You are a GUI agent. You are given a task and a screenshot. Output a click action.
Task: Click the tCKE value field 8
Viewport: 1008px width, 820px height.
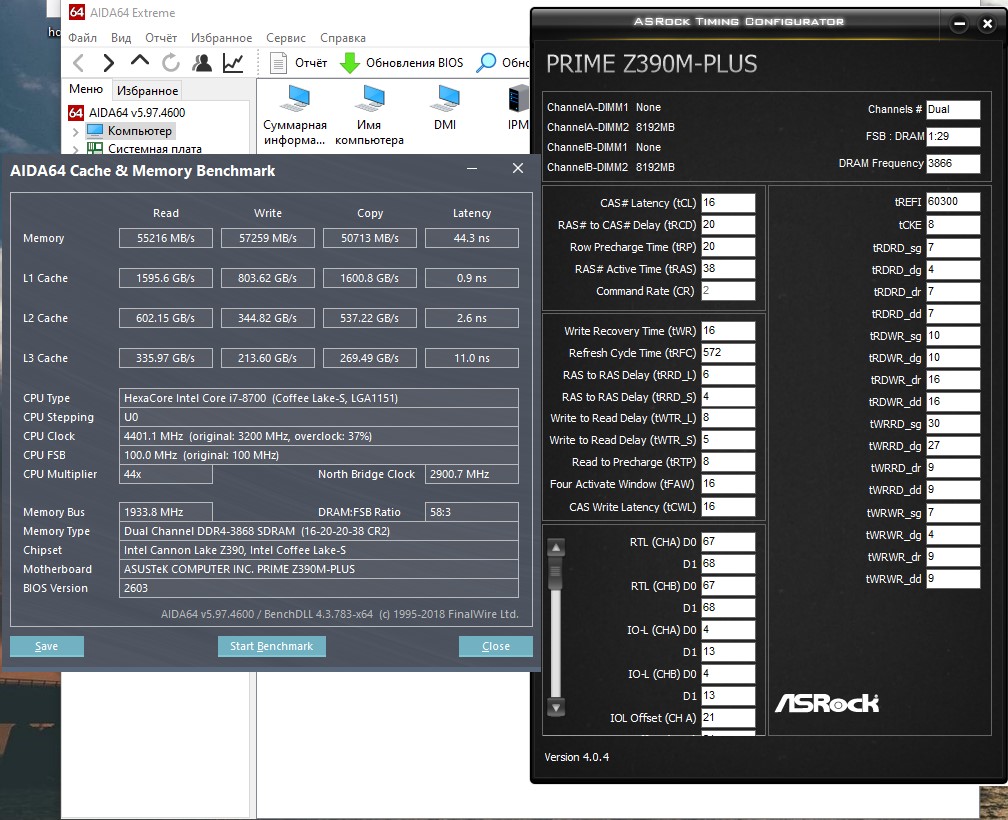[x=953, y=225]
